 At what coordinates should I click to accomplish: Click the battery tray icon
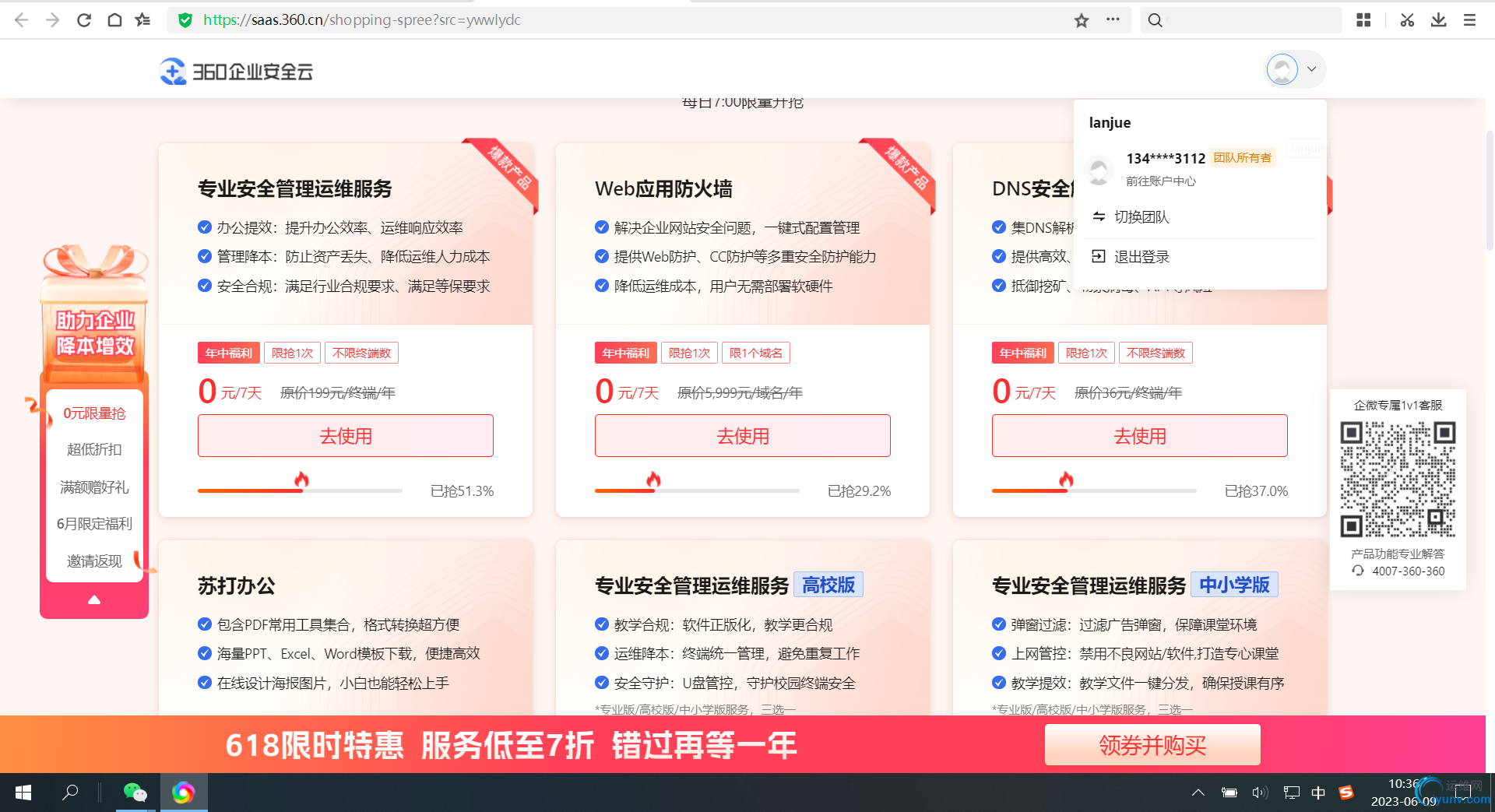[1229, 793]
